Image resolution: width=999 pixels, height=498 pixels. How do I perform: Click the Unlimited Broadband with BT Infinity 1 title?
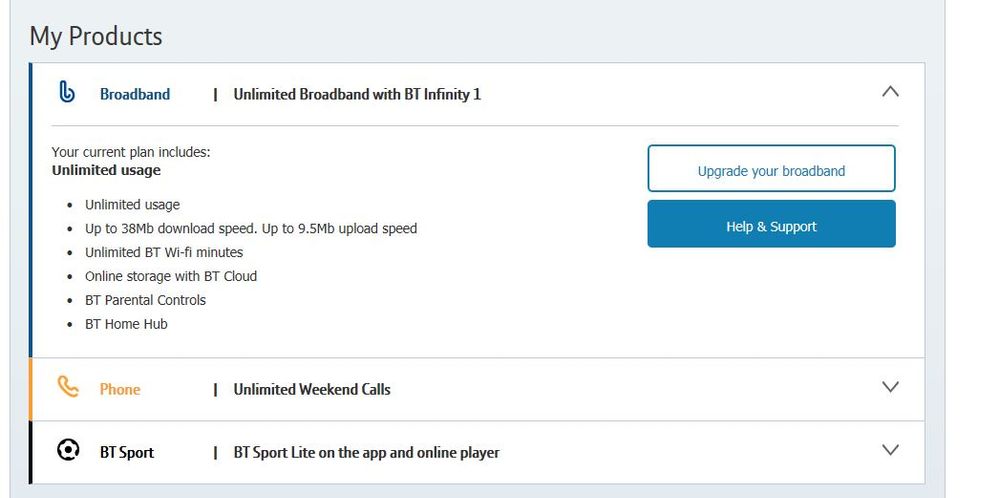pyautogui.click(x=357, y=94)
